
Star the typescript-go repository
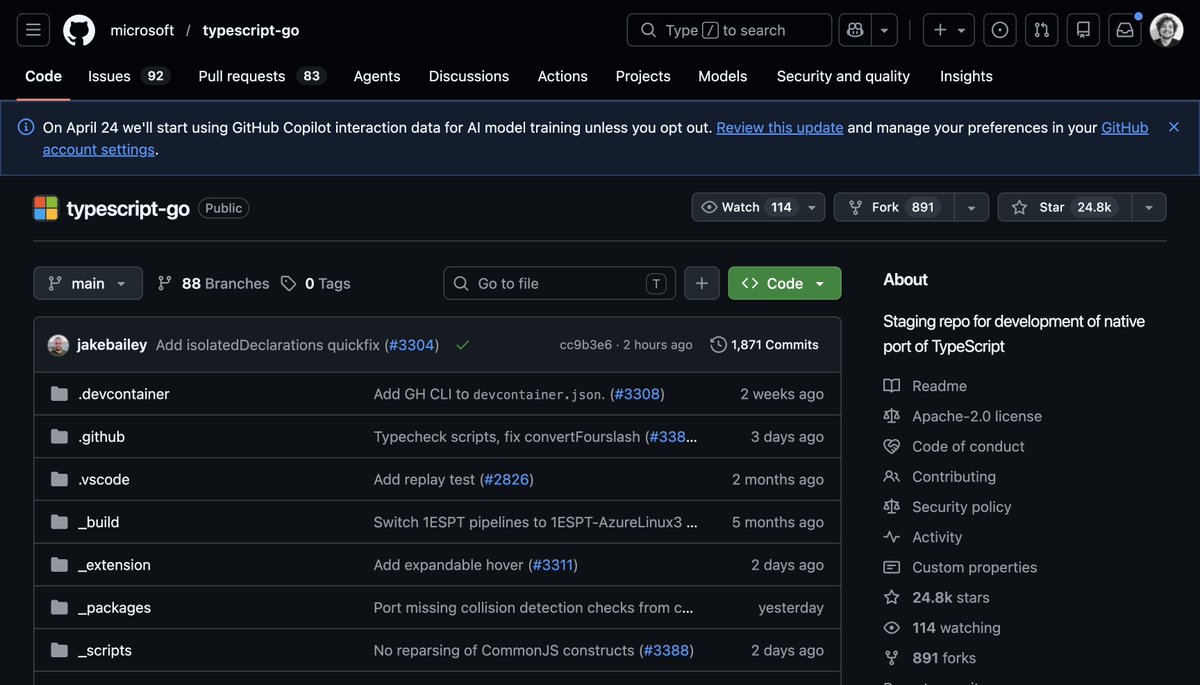[x=1064, y=207]
